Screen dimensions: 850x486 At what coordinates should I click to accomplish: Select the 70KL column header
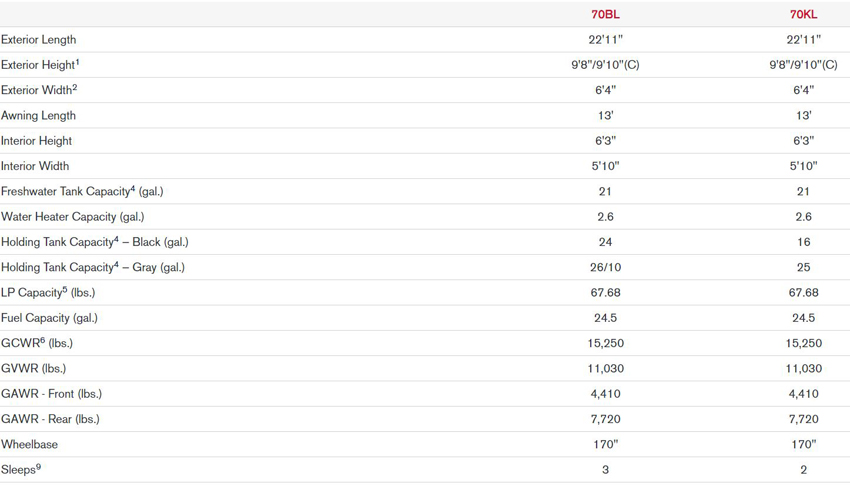coord(803,14)
